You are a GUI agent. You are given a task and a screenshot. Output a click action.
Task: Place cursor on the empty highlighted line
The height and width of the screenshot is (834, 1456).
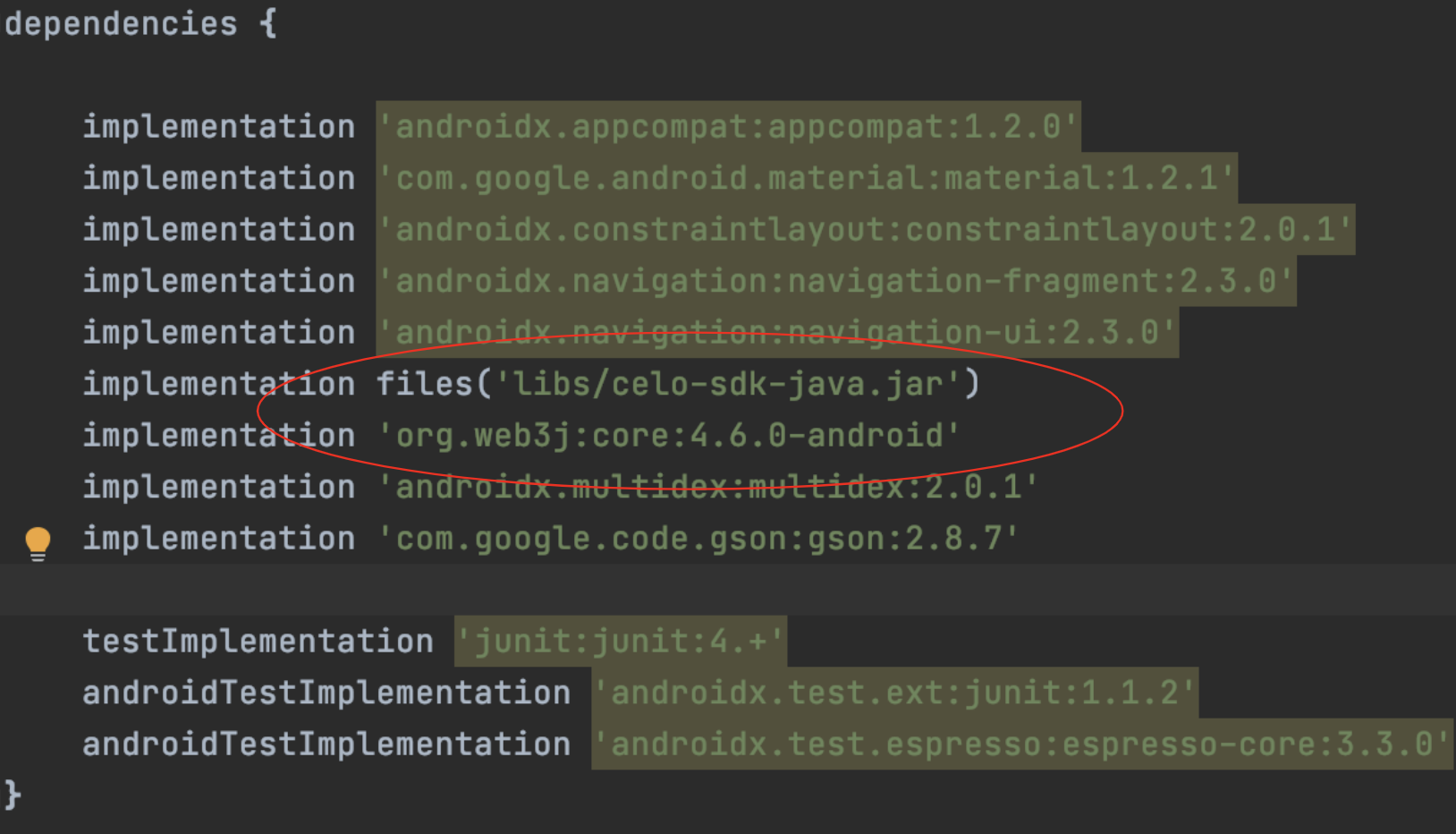(x=728, y=590)
